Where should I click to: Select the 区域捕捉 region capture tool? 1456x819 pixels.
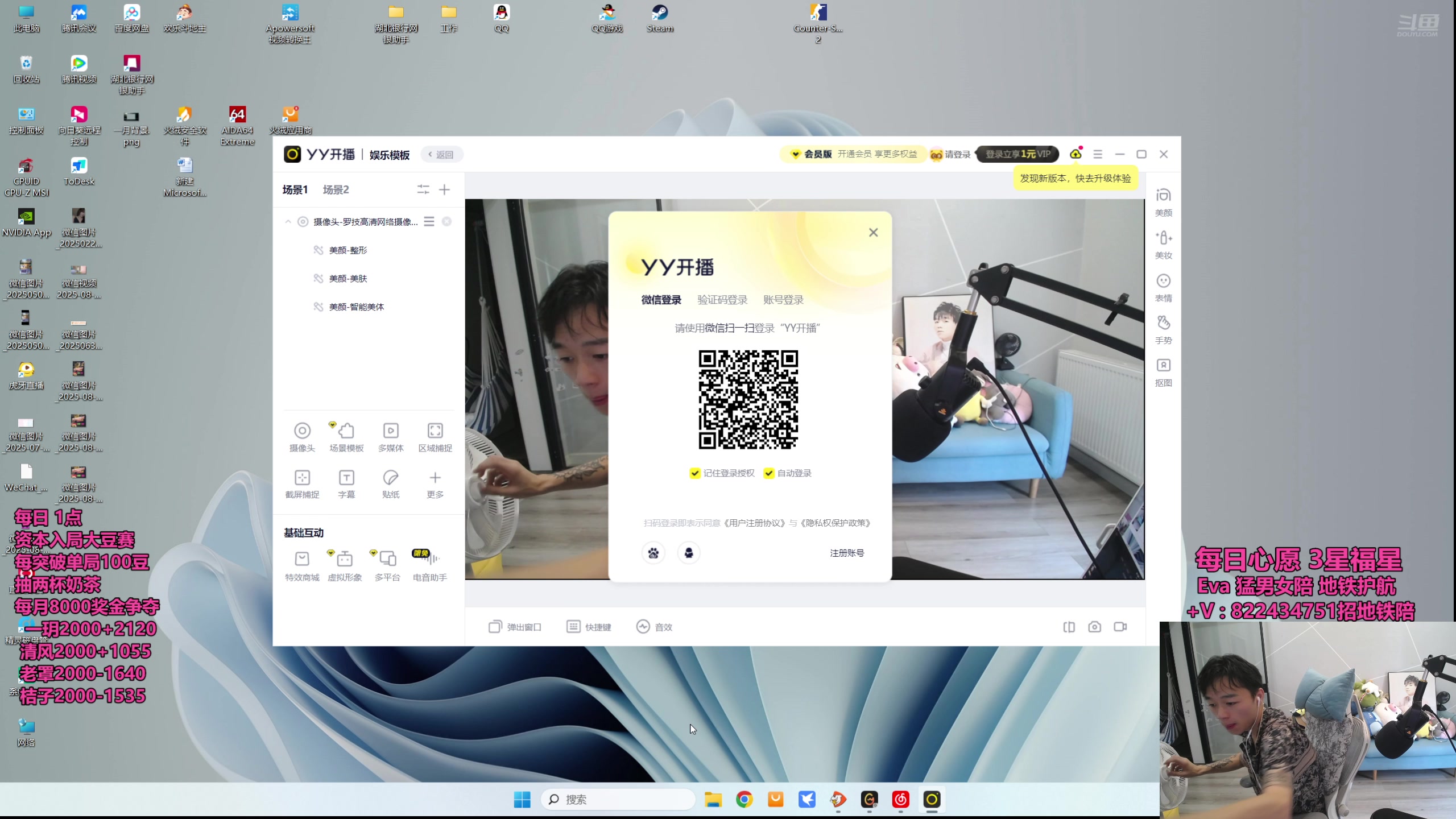tap(435, 437)
